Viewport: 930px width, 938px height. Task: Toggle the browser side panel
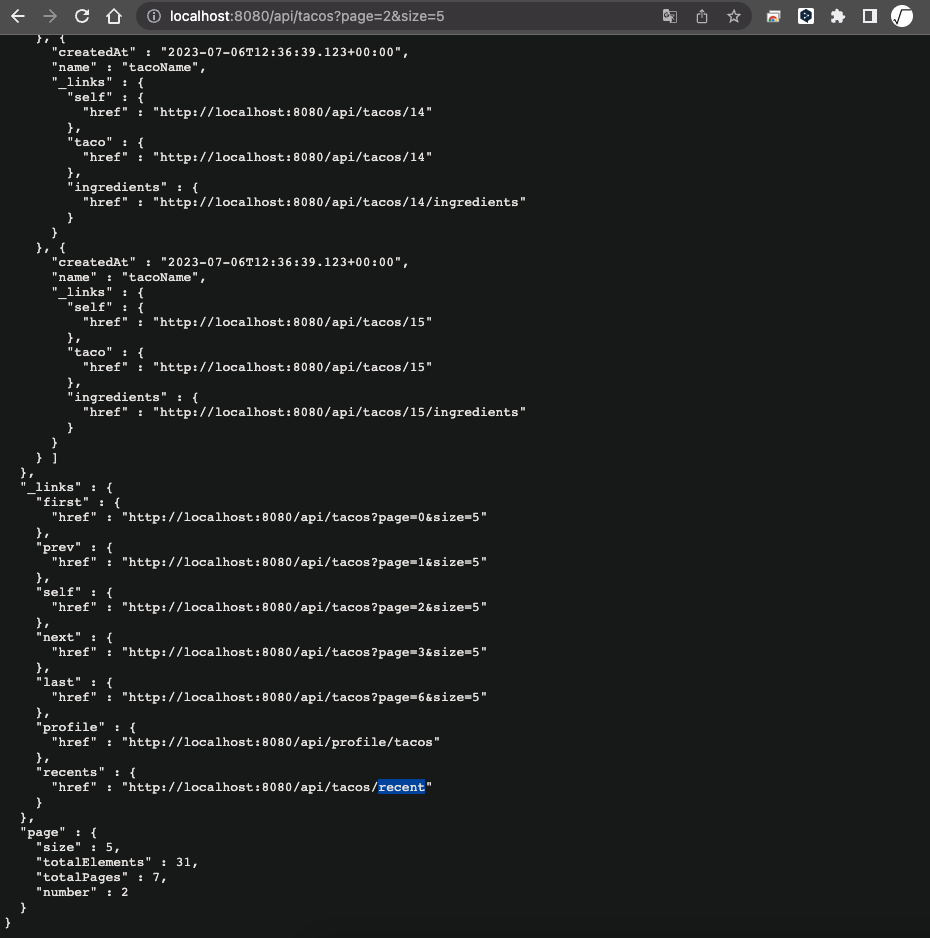coord(870,16)
